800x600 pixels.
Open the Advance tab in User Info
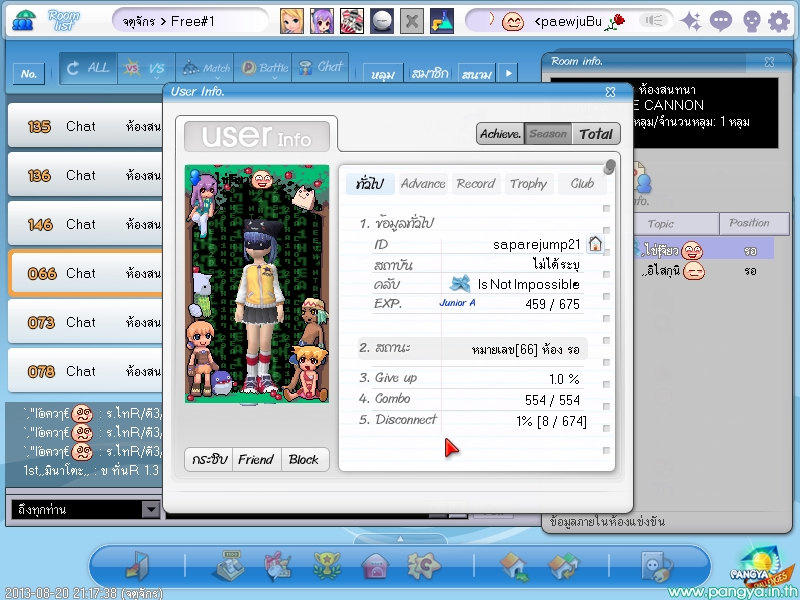click(423, 184)
